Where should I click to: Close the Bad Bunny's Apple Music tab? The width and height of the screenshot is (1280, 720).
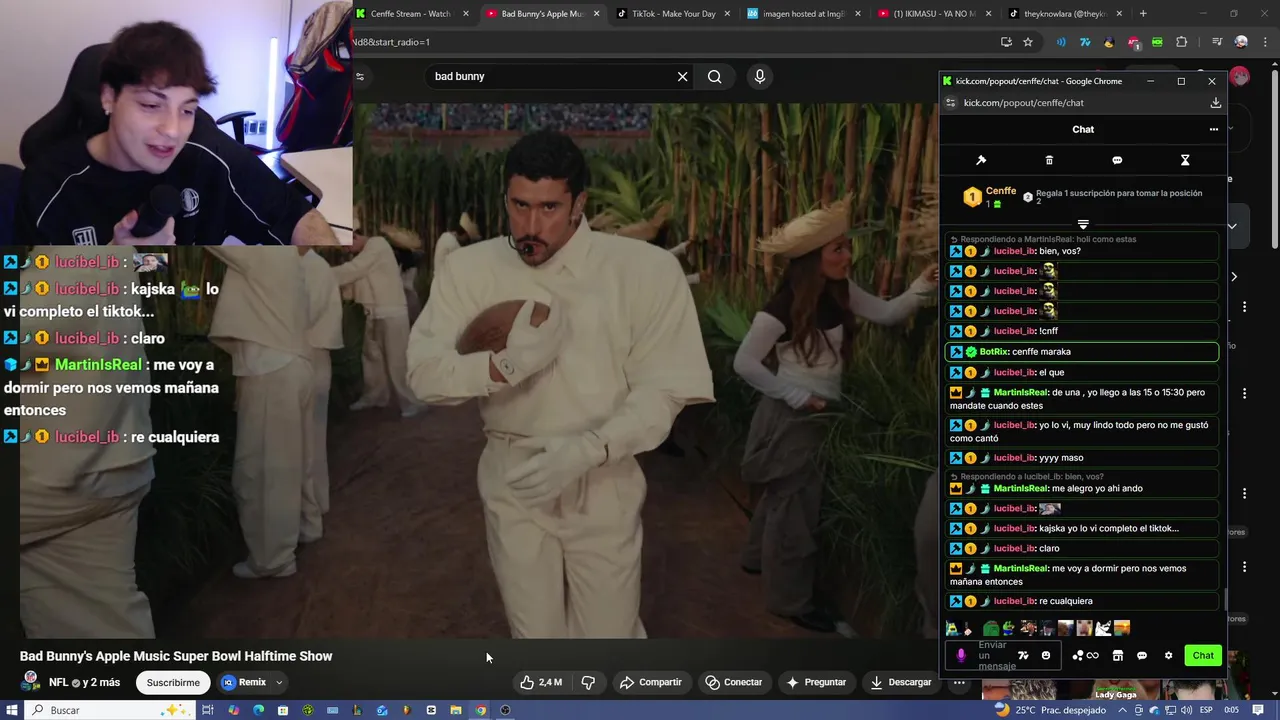click(x=597, y=14)
